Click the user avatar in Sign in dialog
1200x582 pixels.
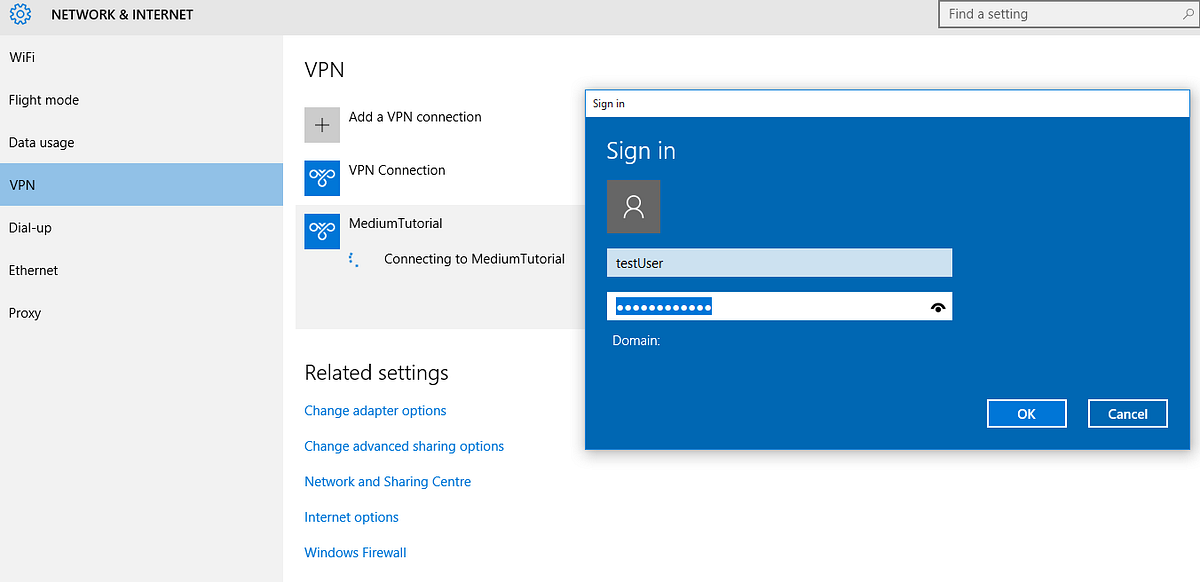[633, 207]
